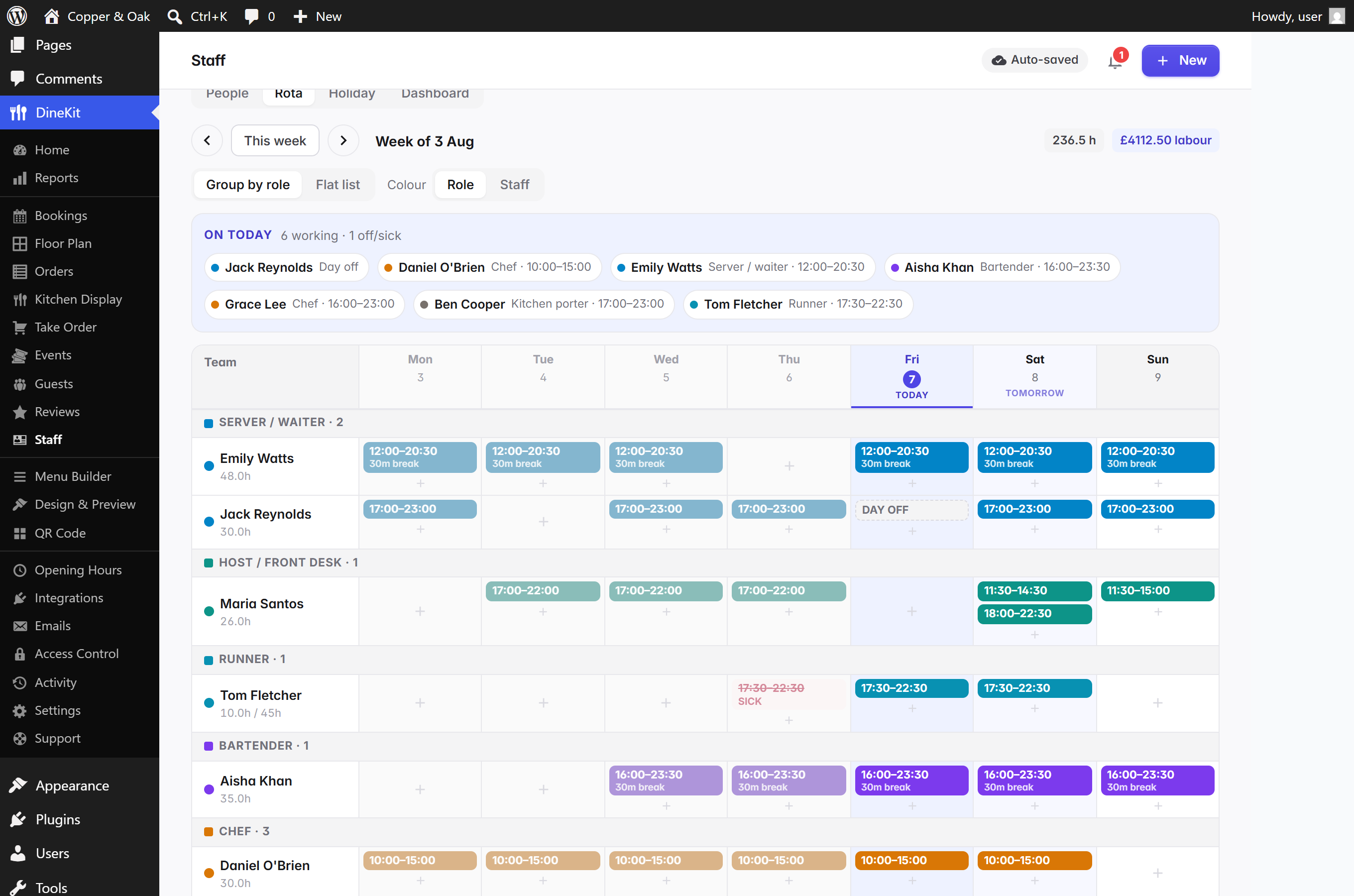
Task: Click the notifications bell icon
Action: pyautogui.click(x=1115, y=61)
